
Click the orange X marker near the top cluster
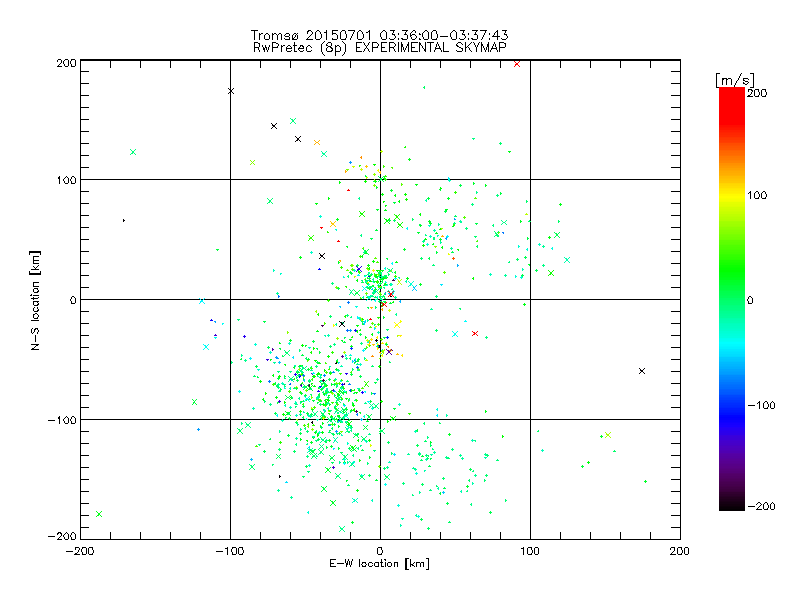click(x=317, y=142)
